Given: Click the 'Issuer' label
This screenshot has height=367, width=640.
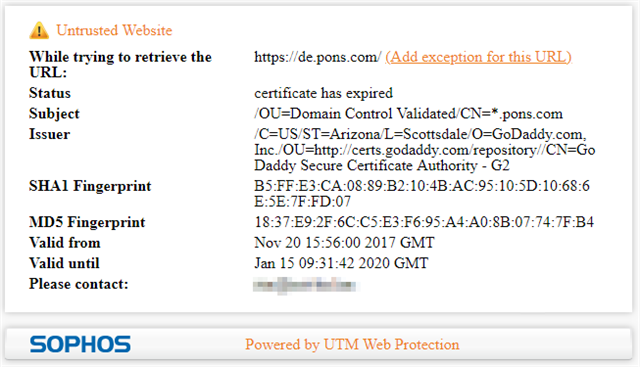Looking at the screenshot, I should point(49,134).
